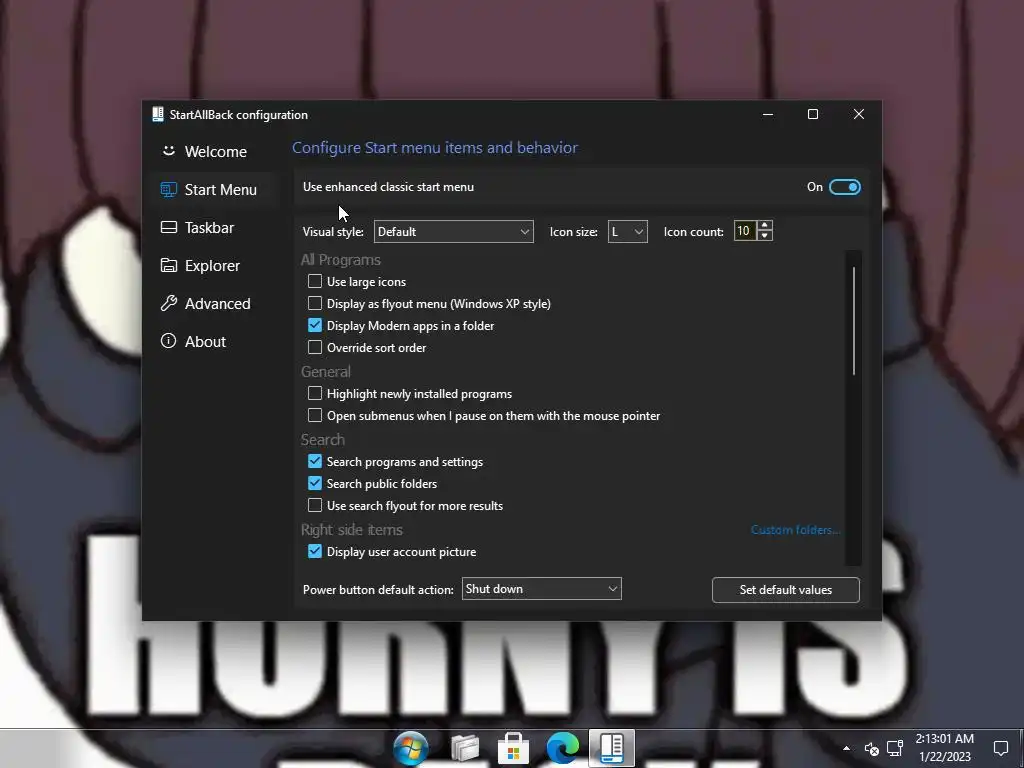Open Microsoft Edge from the taskbar
This screenshot has height=768, width=1024.
[x=562, y=748]
